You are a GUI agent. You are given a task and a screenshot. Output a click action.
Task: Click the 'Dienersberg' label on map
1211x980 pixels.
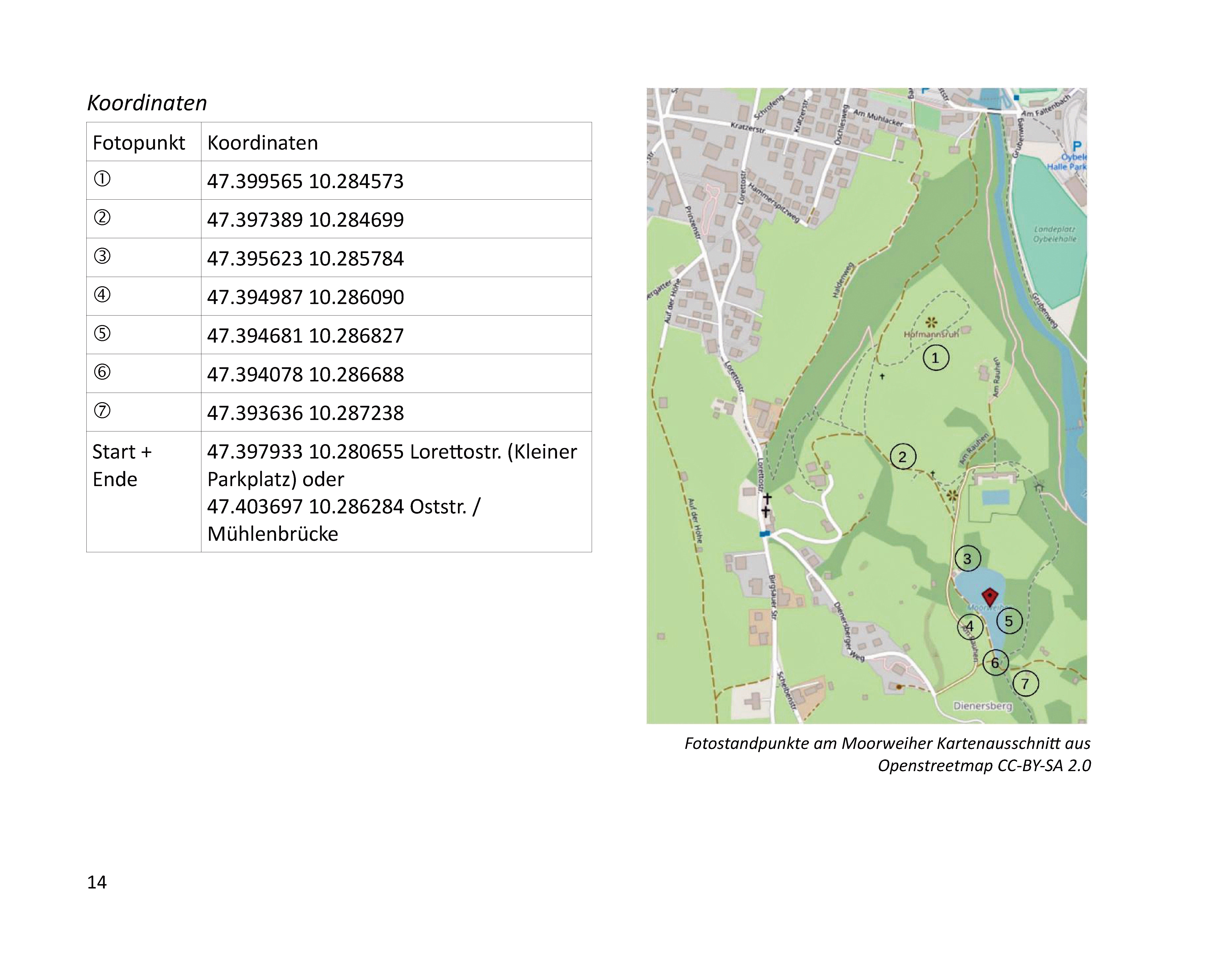coord(983,706)
